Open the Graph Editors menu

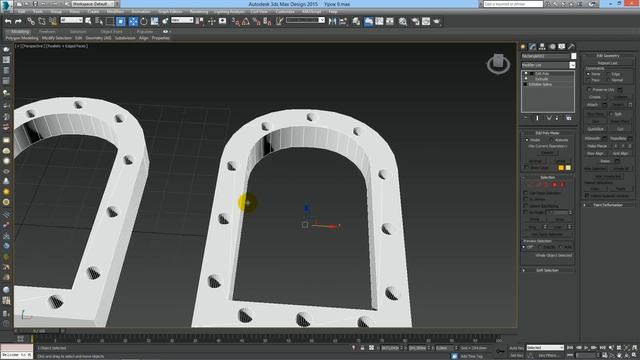coord(170,12)
